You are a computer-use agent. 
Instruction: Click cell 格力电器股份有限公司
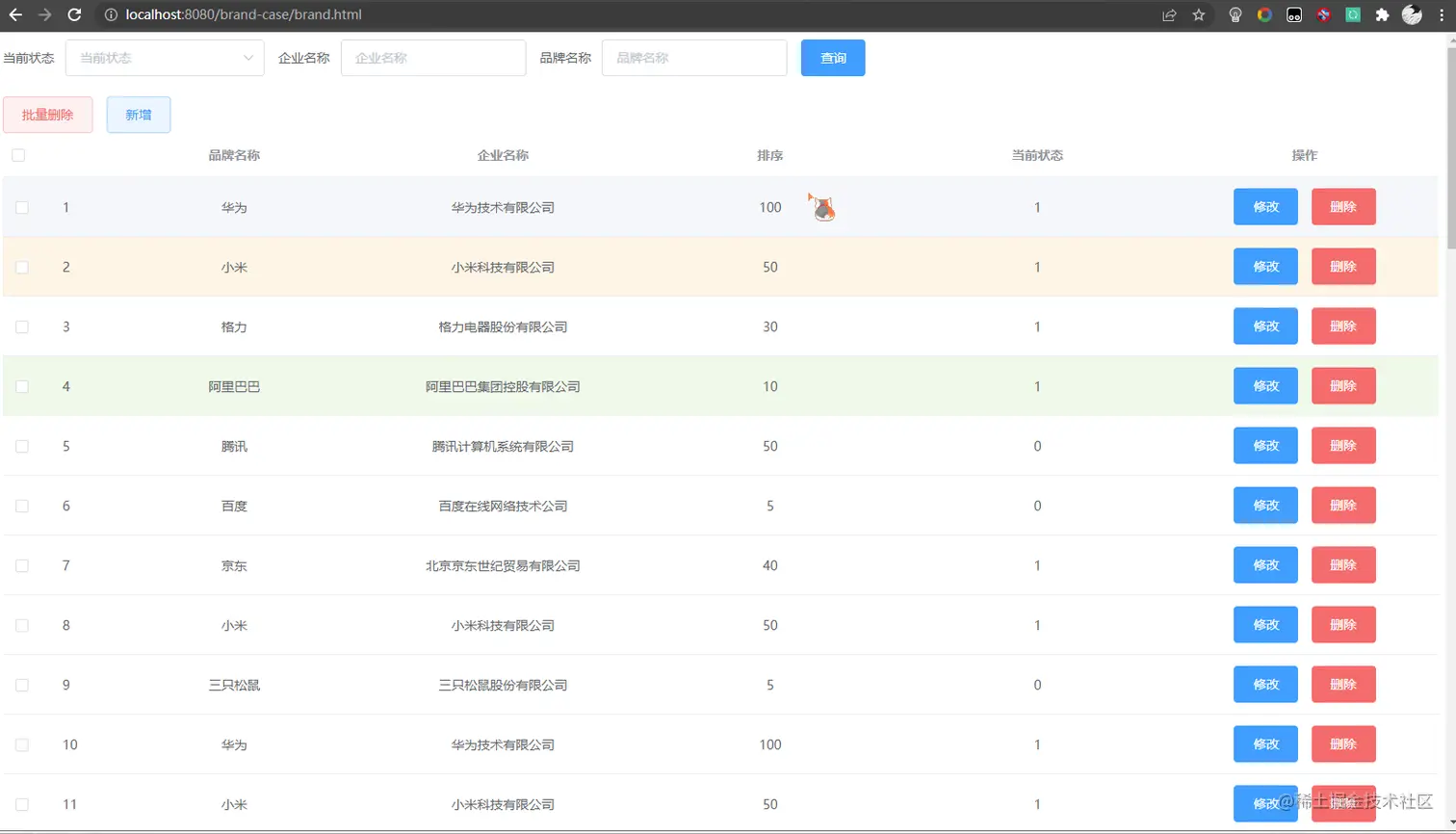tap(503, 326)
